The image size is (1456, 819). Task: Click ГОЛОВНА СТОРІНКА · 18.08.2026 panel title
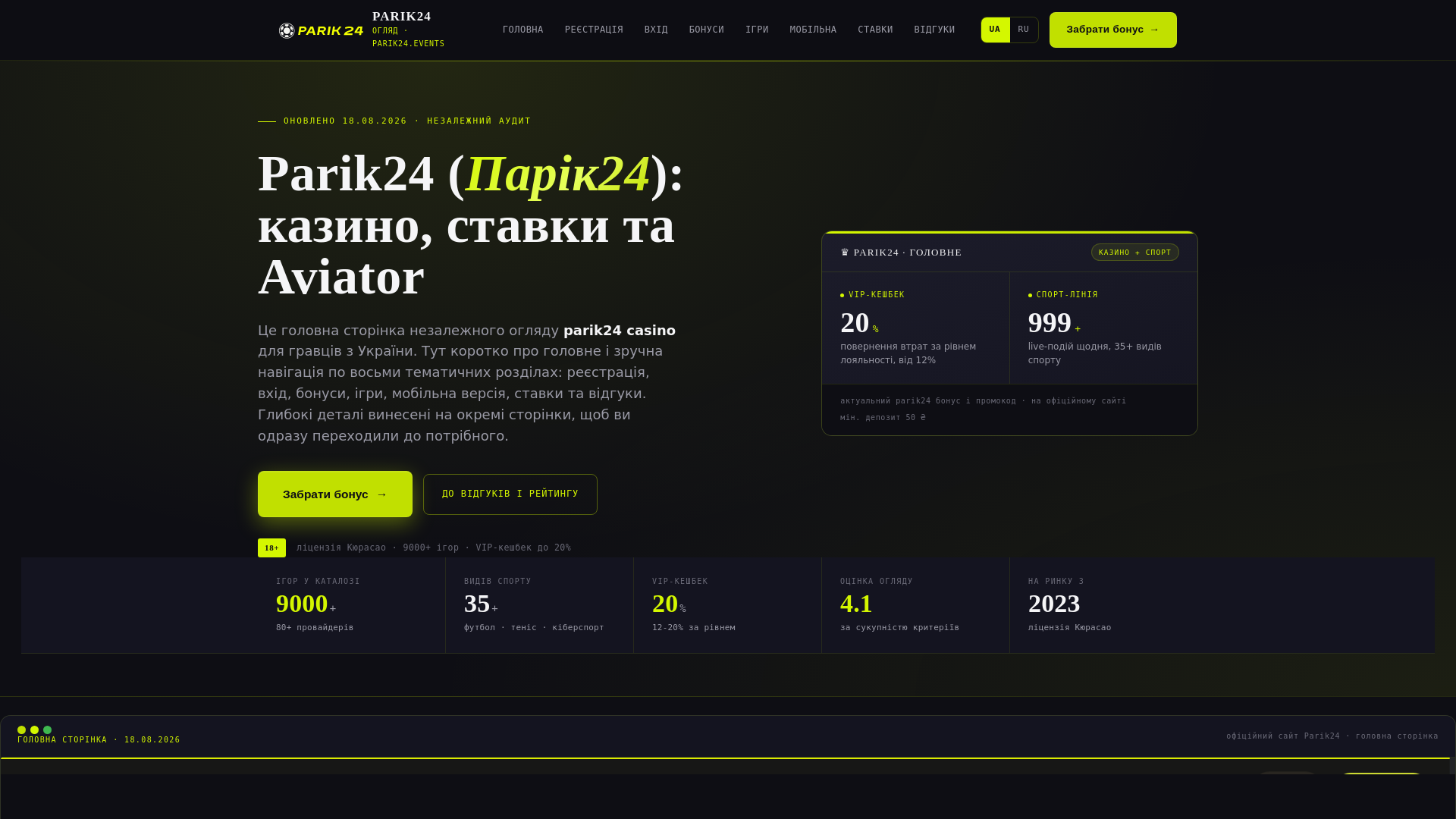[99, 739]
